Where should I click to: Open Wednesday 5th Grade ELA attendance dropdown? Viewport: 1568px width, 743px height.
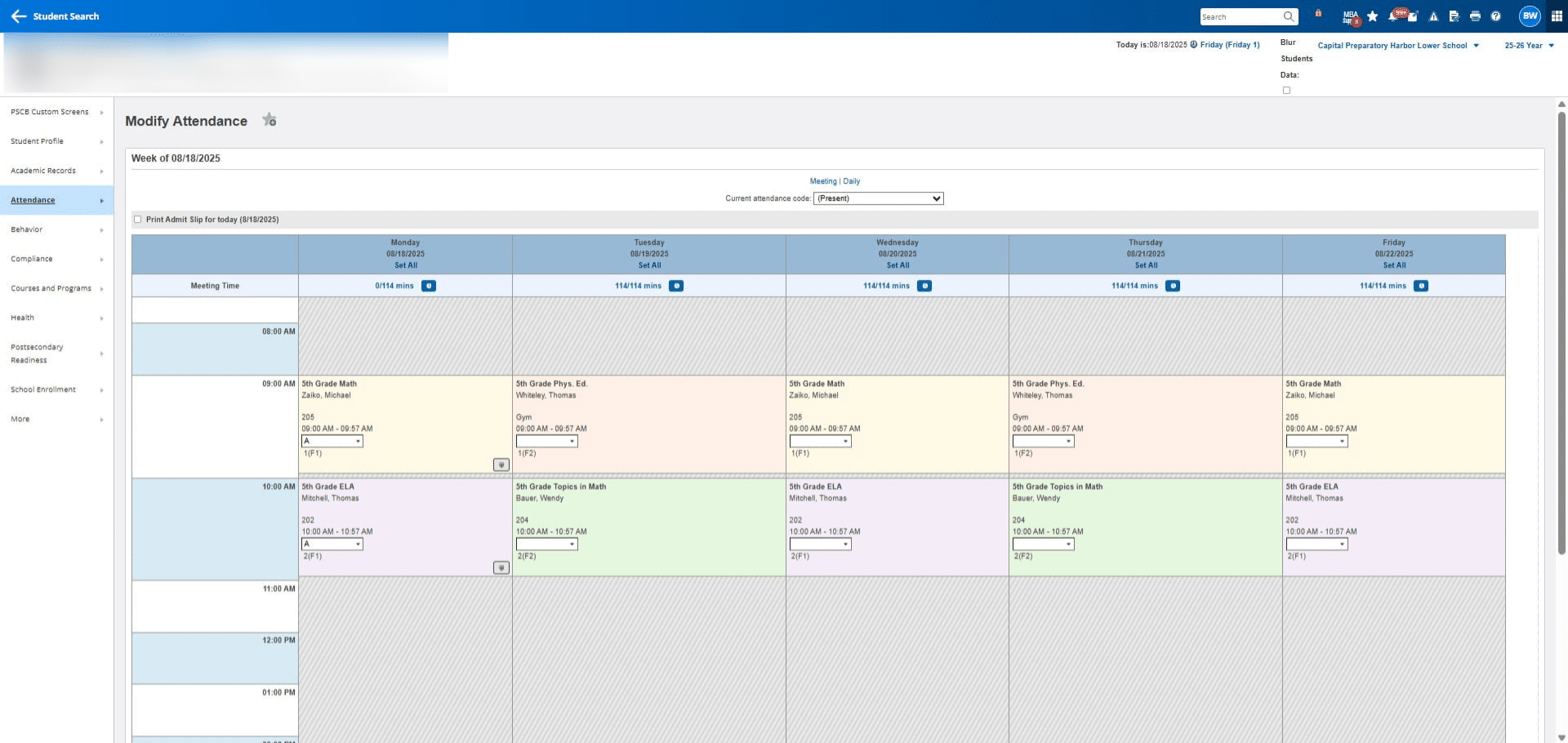pyautogui.click(x=820, y=544)
